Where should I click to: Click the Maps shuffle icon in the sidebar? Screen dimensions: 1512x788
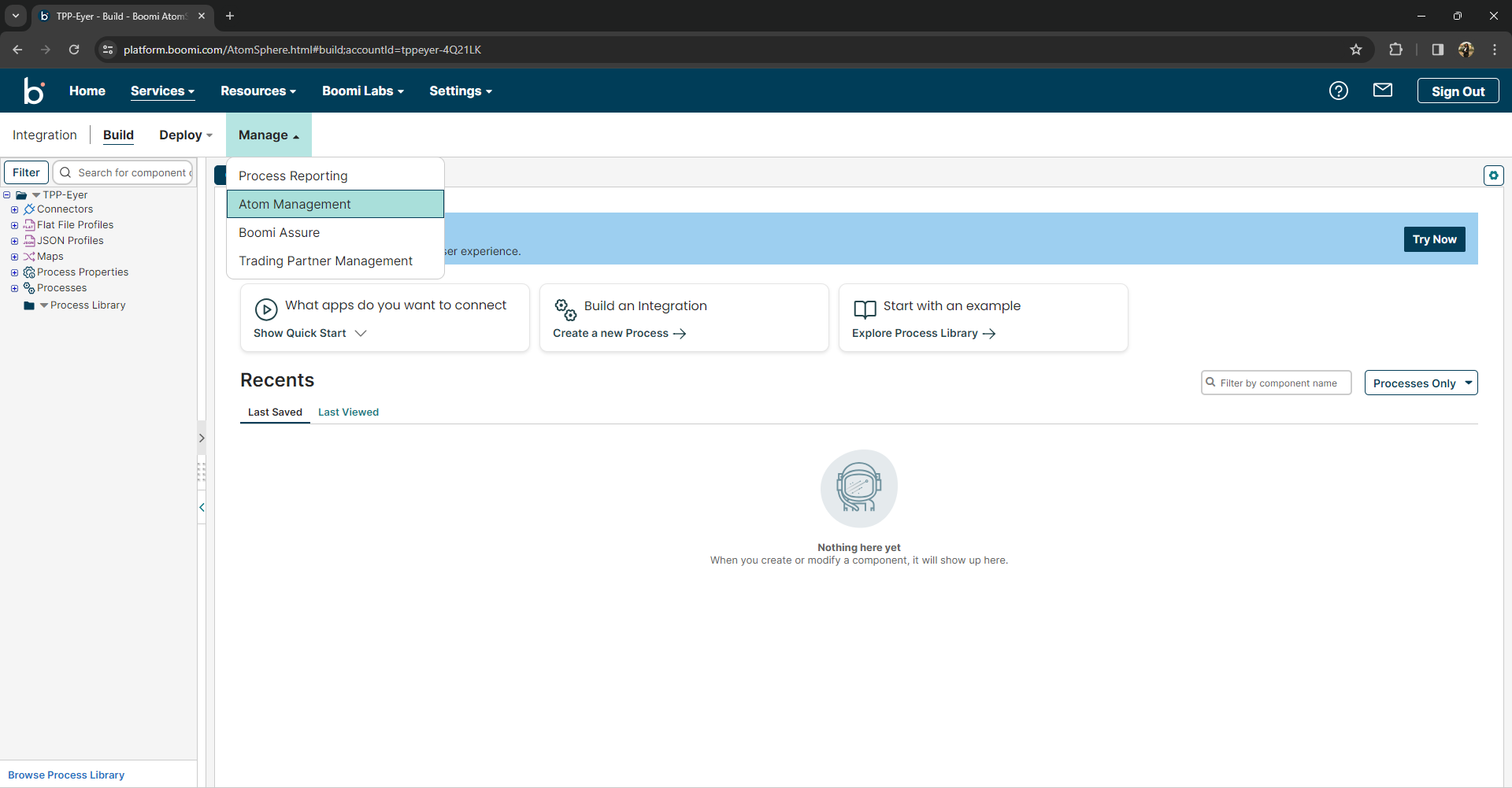29,257
